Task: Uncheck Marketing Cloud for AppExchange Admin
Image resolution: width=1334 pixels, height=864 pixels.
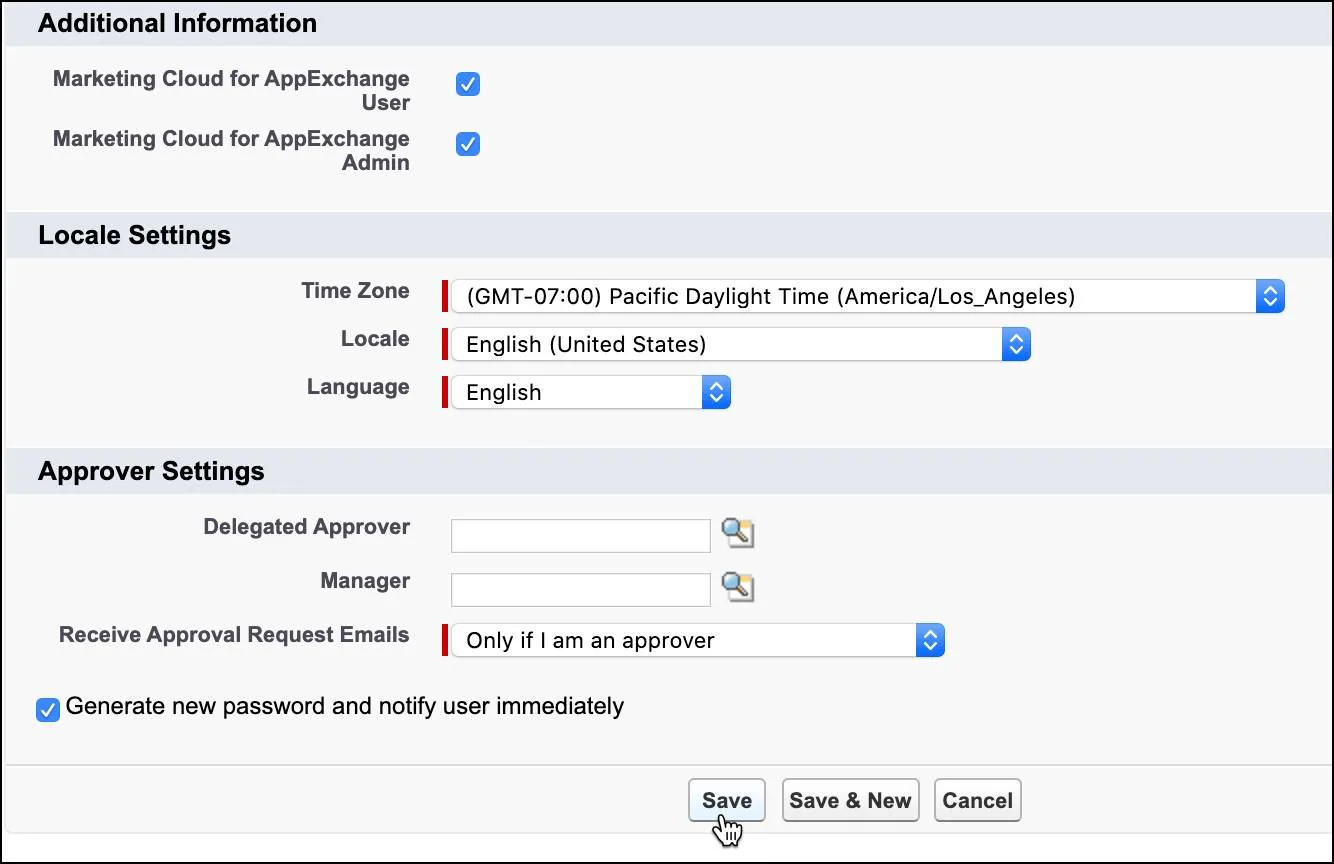Action: 468,144
